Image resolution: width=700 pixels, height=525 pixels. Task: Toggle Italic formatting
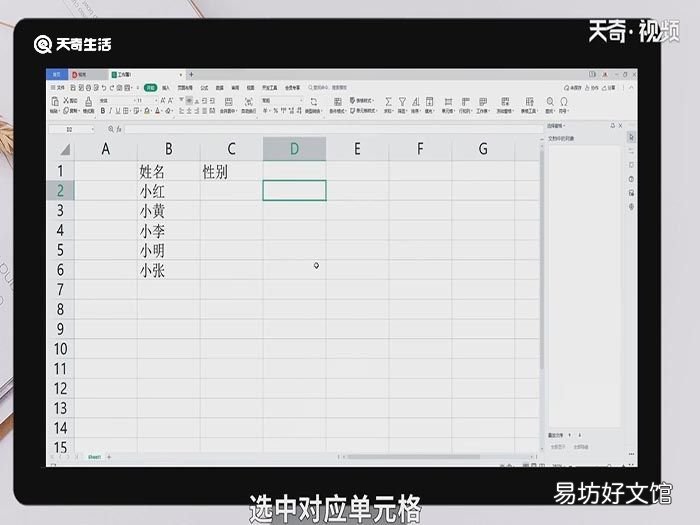(110, 110)
